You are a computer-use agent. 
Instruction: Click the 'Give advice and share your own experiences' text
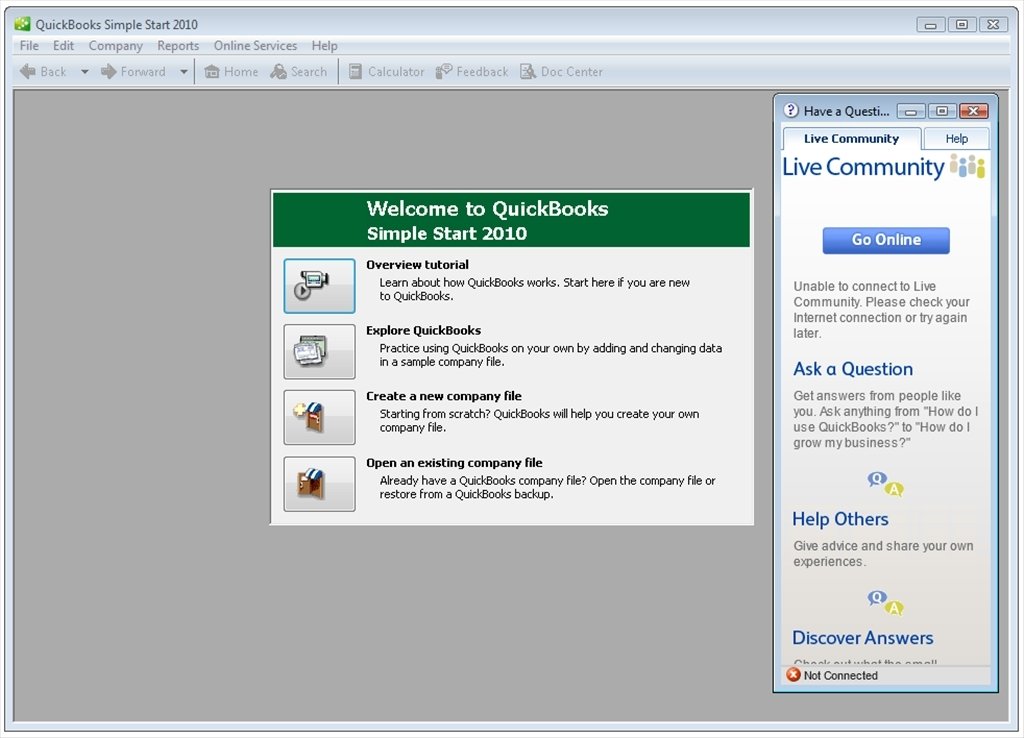coord(883,554)
